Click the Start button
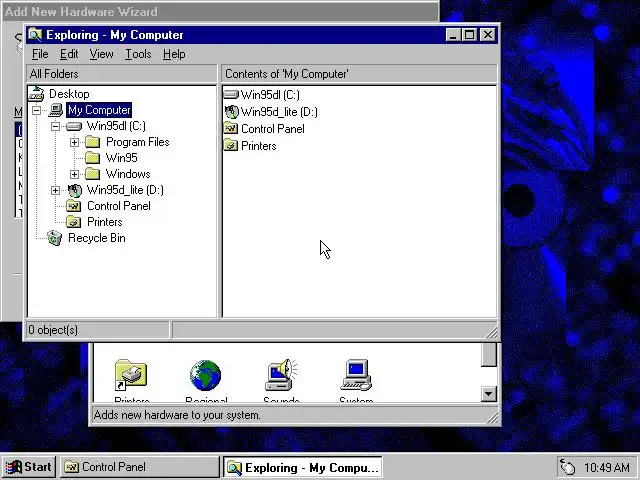Viewport: 640px width, 480px height. coord(29,467)
